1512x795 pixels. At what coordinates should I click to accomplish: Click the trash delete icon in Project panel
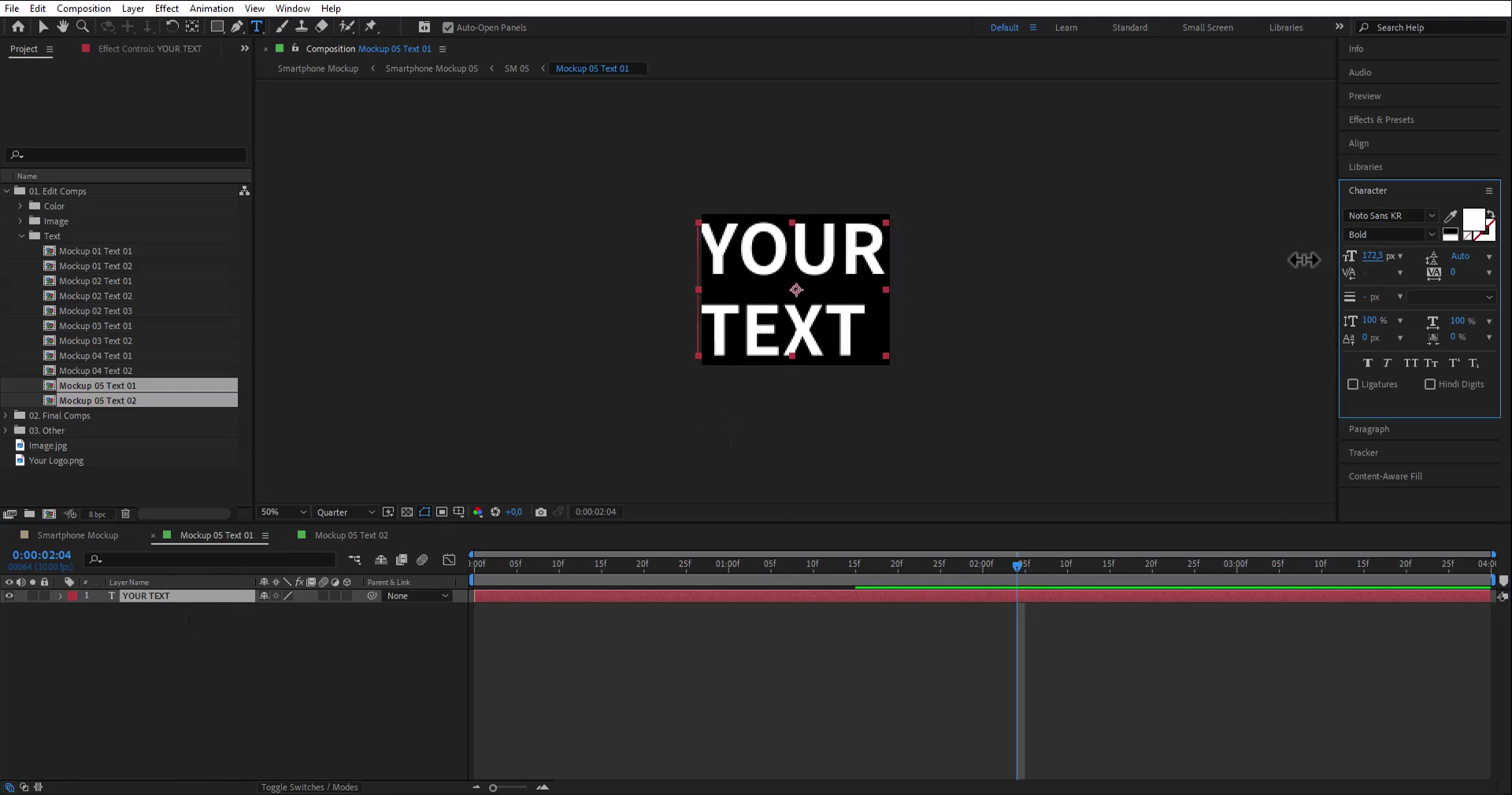tap(125, 514)
